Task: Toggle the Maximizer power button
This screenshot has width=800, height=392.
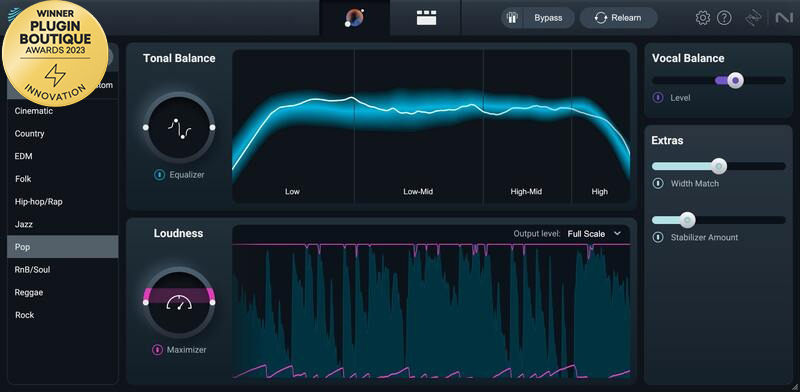Action: (158, 350)
